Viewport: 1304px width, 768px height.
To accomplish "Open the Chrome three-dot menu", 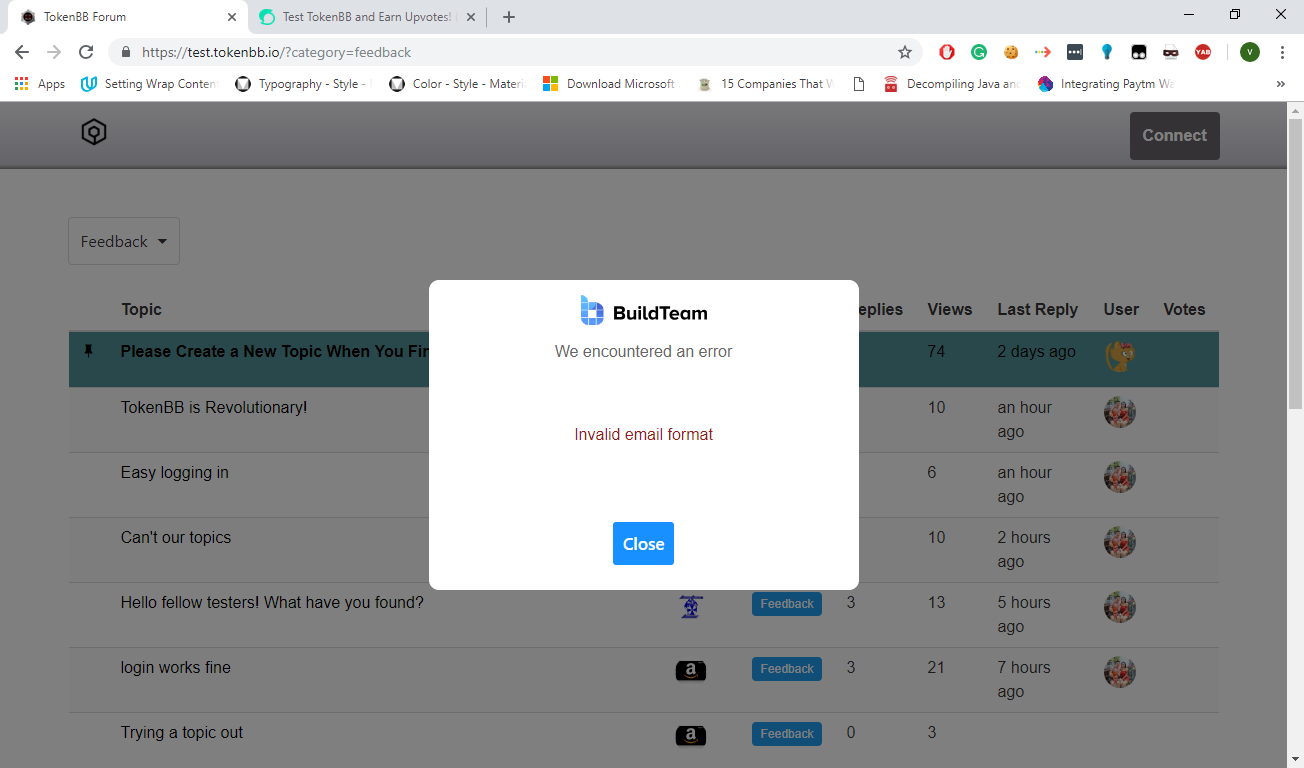I will [x=1282, y=52].
